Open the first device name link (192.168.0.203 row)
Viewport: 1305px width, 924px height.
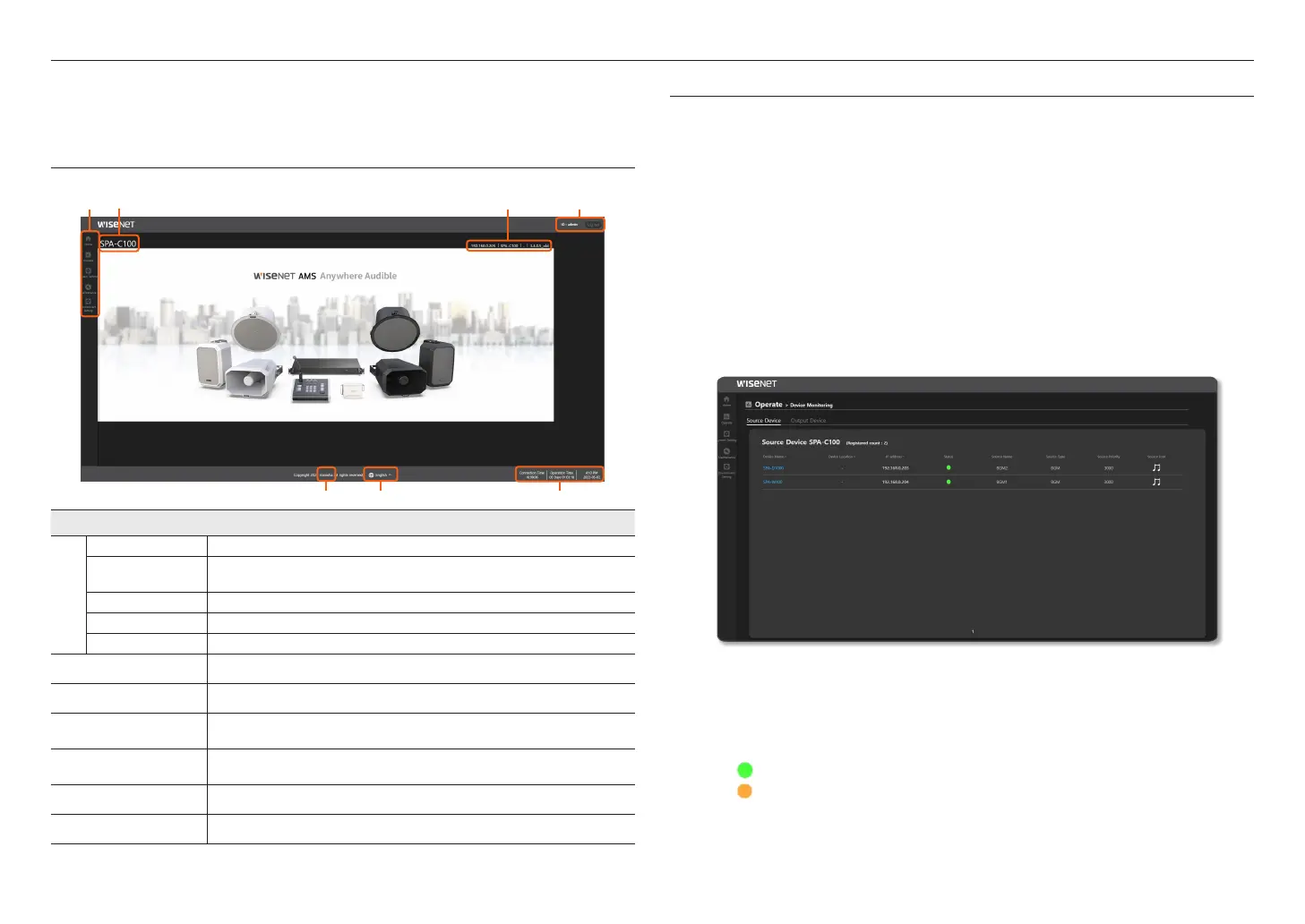tap(773, 467)
